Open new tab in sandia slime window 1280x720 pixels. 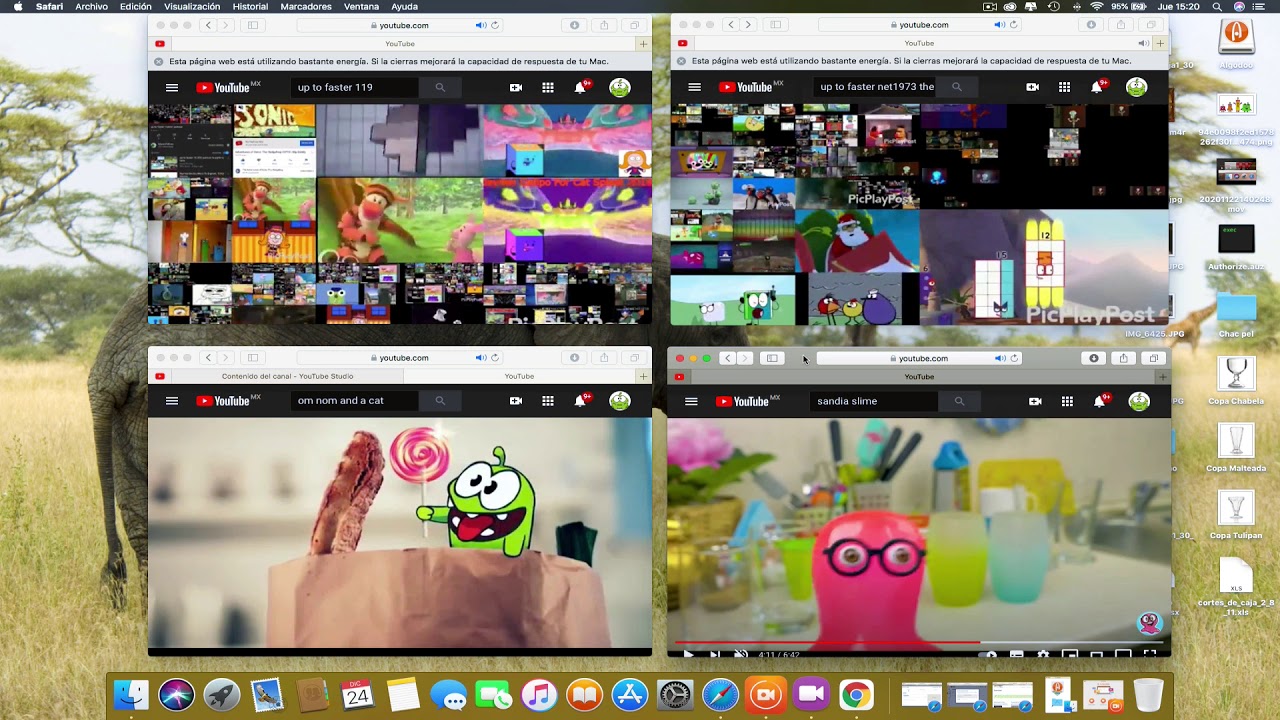click(1161, 377)
